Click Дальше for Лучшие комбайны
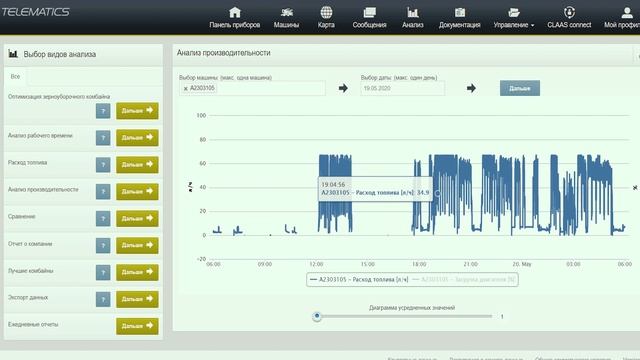 coord(137,272)
